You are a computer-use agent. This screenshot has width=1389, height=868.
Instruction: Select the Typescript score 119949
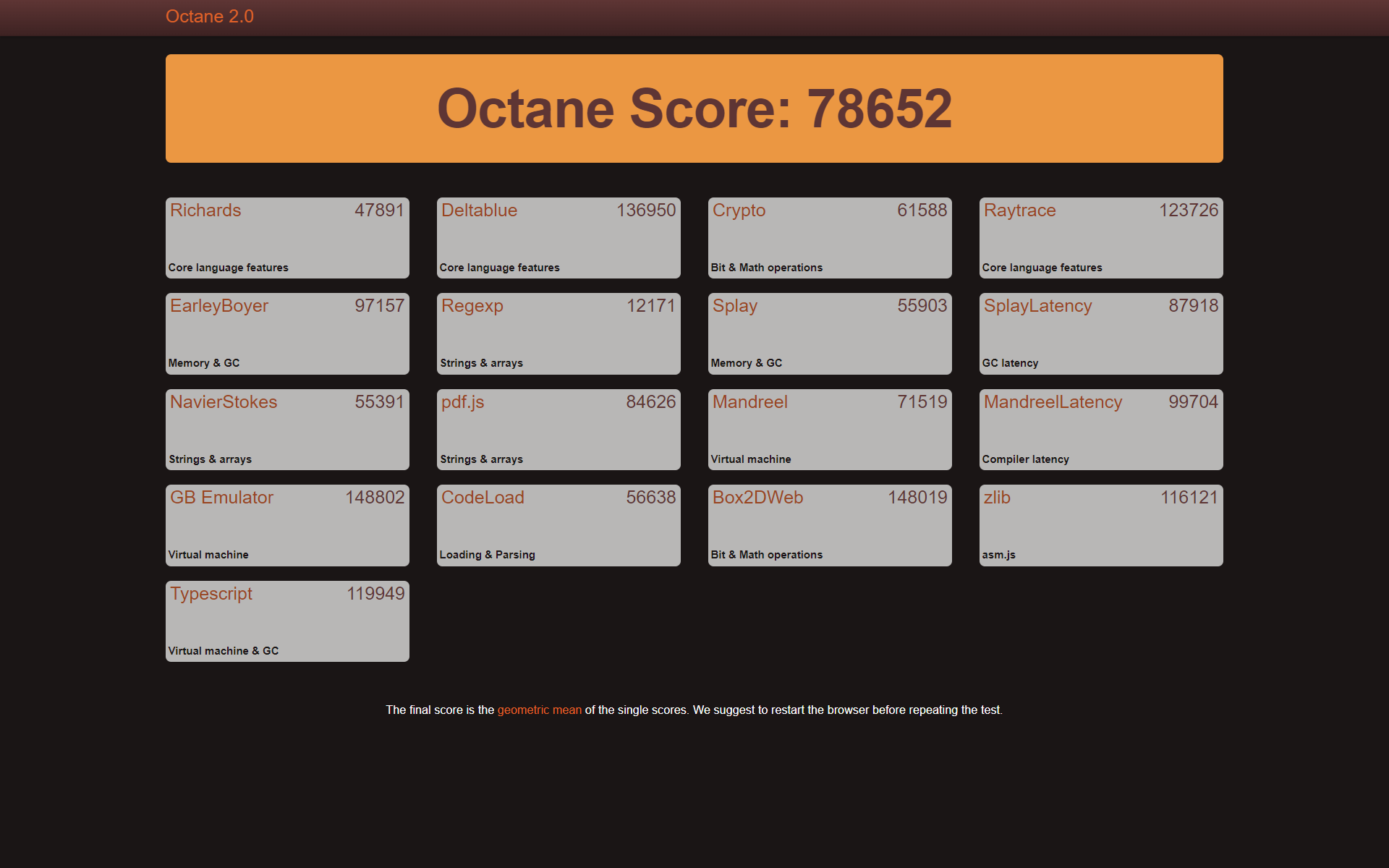(375, 594)
